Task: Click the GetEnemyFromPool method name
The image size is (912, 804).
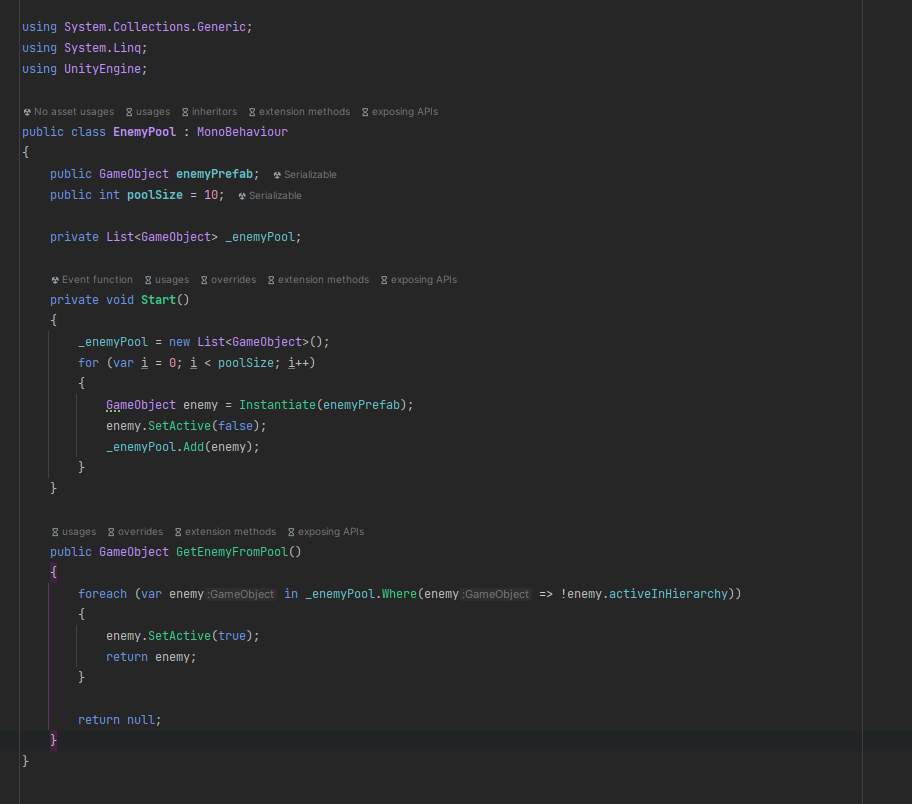Action: click(x=232, y=552)
